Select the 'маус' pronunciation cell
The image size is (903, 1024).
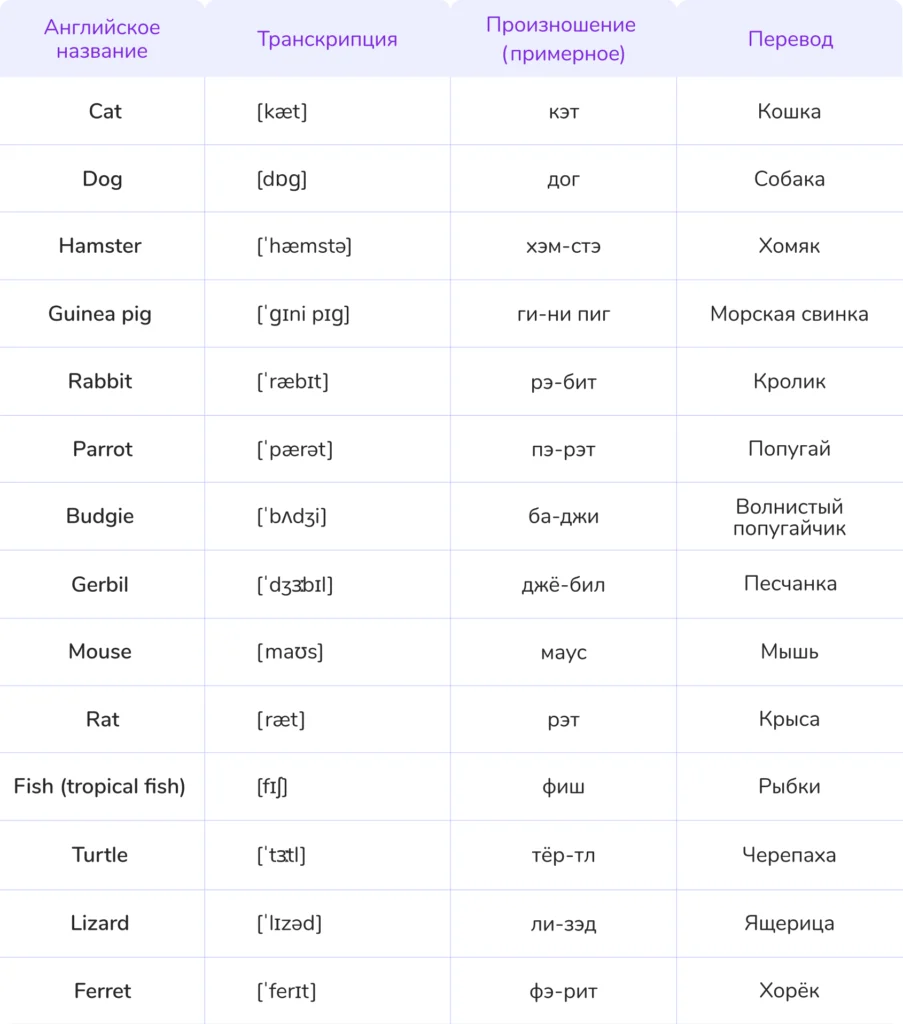563,652
